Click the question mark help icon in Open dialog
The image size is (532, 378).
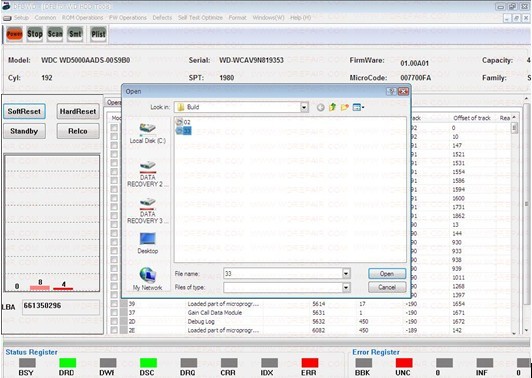point(392,91)
